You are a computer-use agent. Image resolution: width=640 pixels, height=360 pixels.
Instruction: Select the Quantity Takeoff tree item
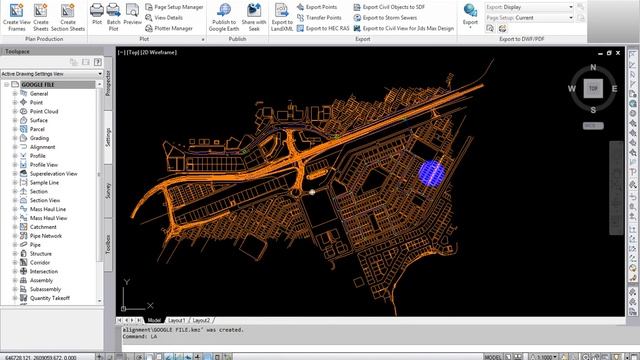tap(50, 298)
